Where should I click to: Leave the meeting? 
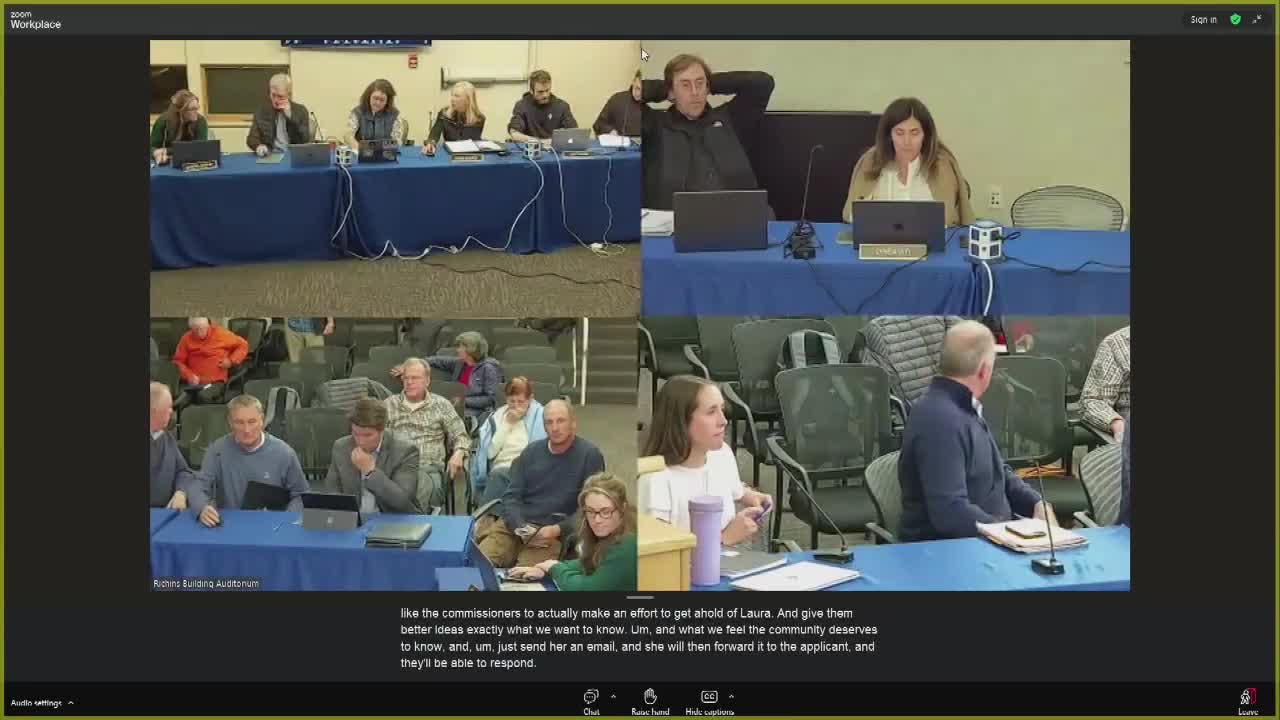pyautogui.click(x=1248, y=702)
